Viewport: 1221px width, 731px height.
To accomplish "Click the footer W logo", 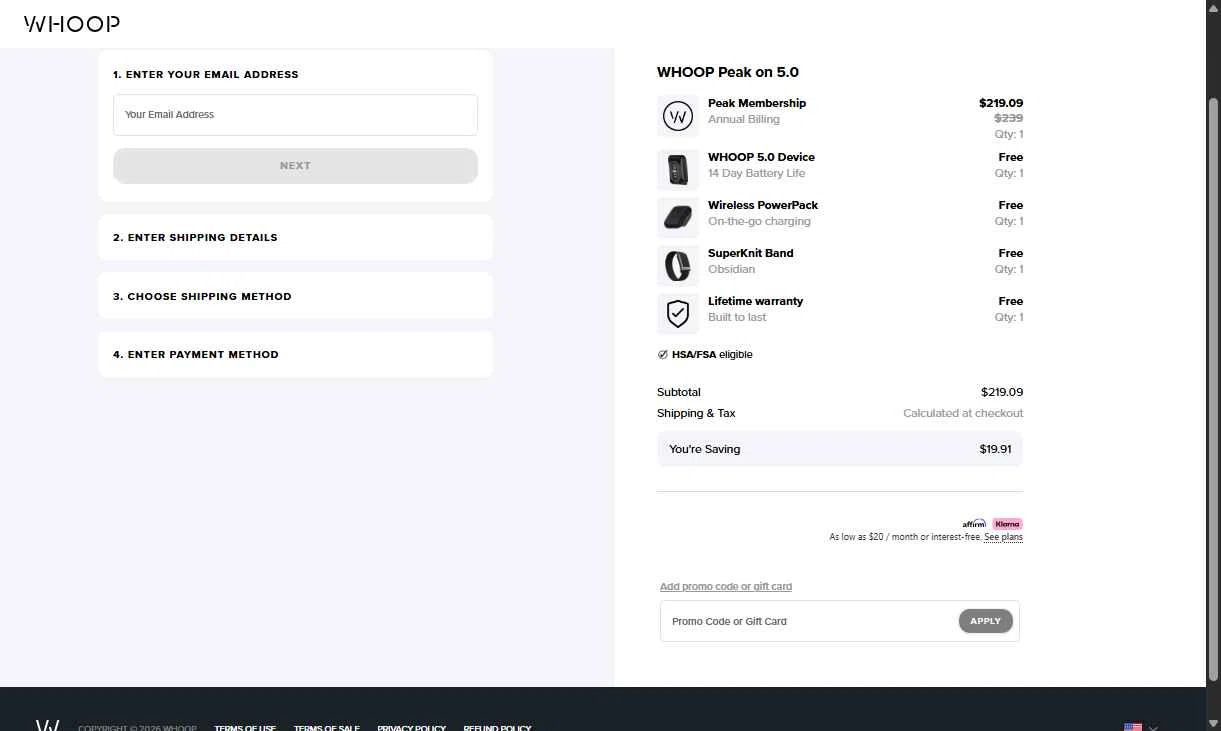I will (x=48, y=726).
